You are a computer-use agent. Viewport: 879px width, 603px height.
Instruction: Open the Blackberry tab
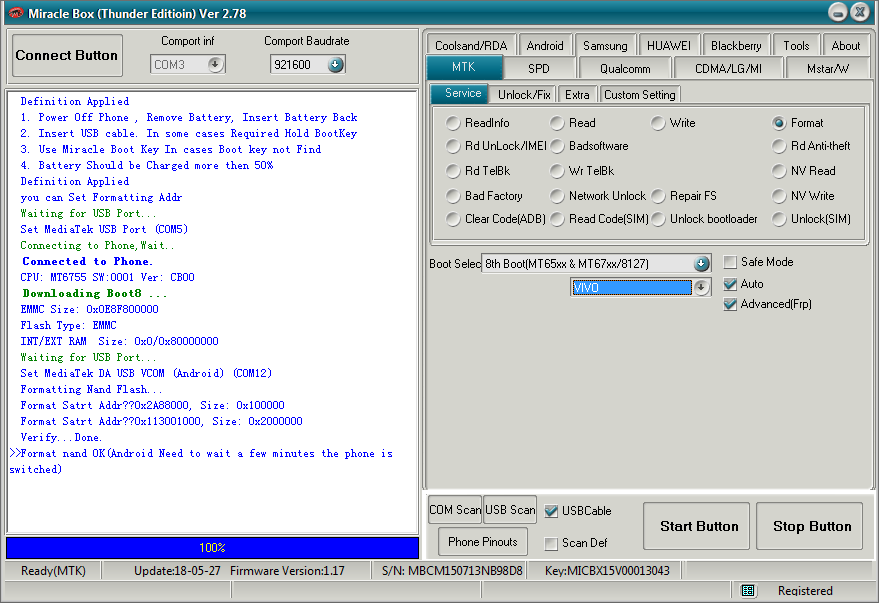(x=736, y=45)
